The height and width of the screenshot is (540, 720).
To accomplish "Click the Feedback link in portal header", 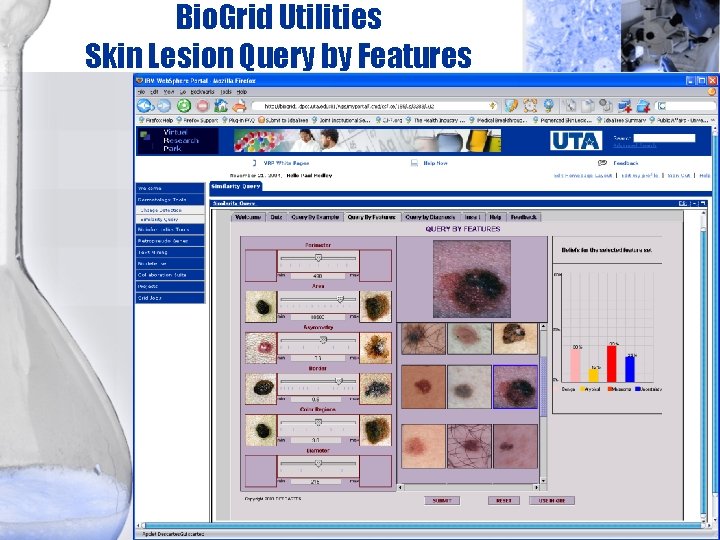I will pos(626,163).
